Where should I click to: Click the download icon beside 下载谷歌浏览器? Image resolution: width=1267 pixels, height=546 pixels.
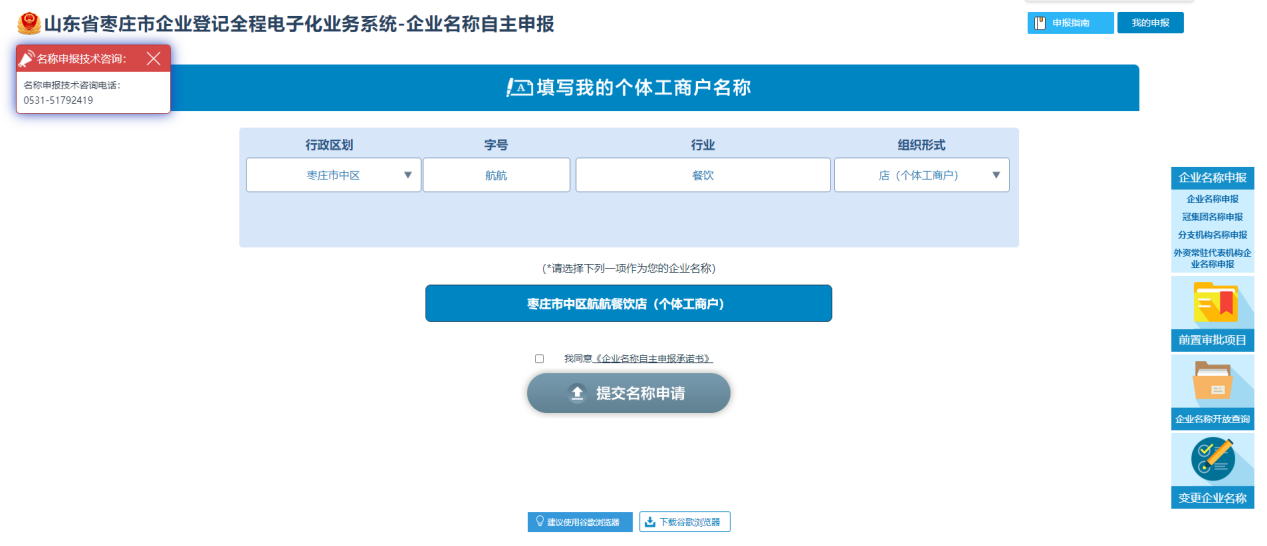[650, 522]
